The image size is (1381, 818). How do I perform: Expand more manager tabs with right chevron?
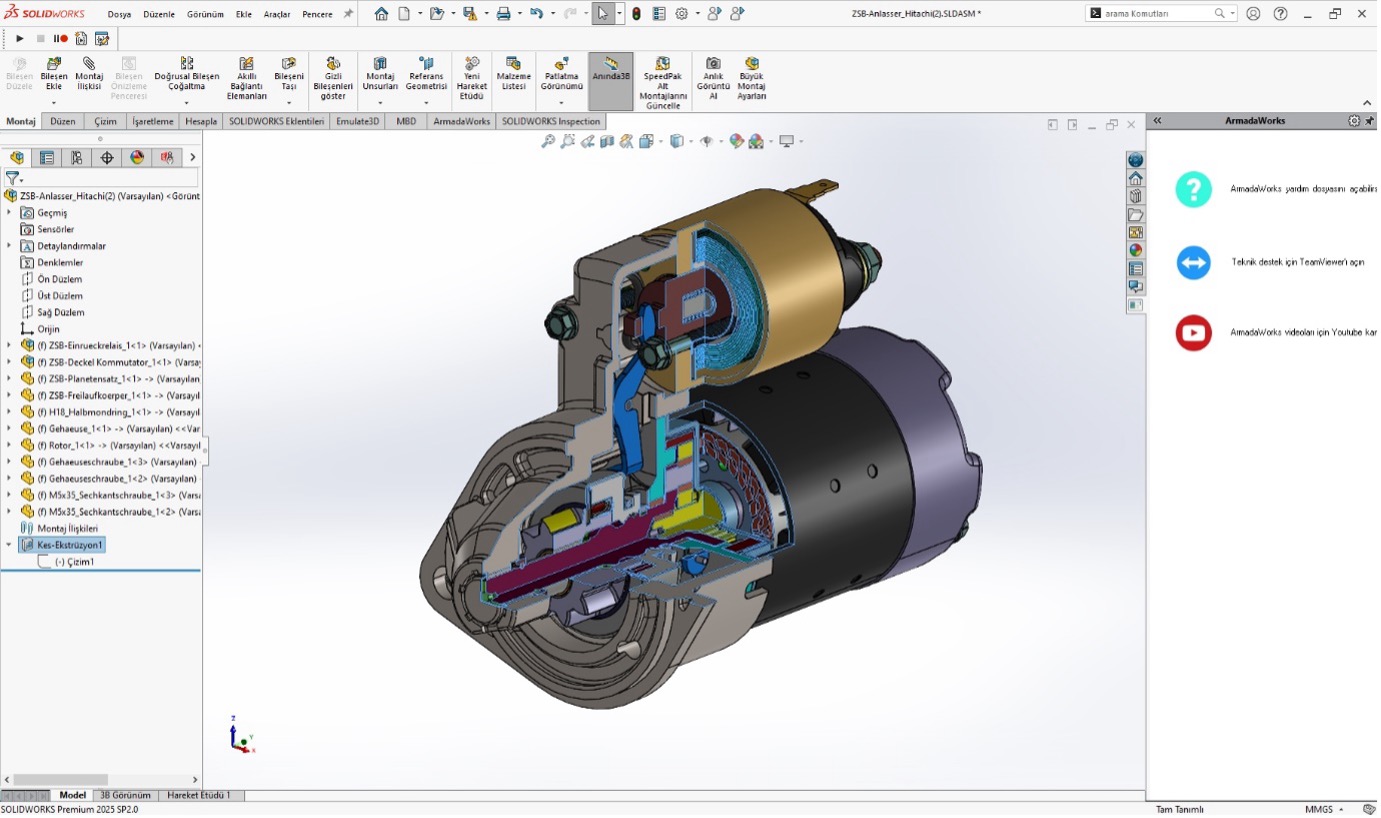click(x=193, y=158)
